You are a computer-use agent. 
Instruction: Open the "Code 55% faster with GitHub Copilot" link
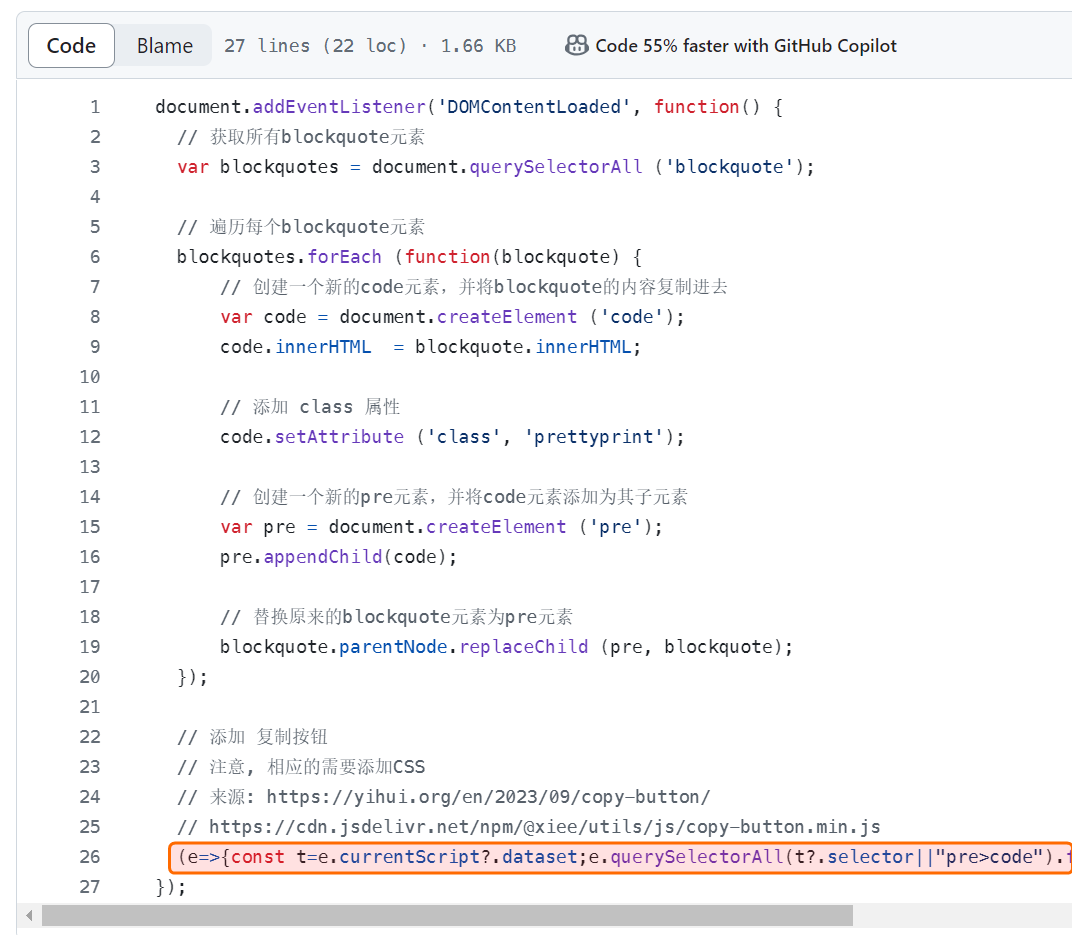point(745,46)
